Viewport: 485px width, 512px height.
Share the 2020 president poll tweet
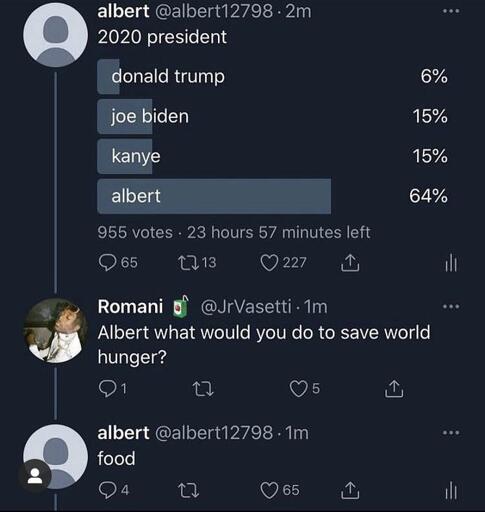pos(350,263)
